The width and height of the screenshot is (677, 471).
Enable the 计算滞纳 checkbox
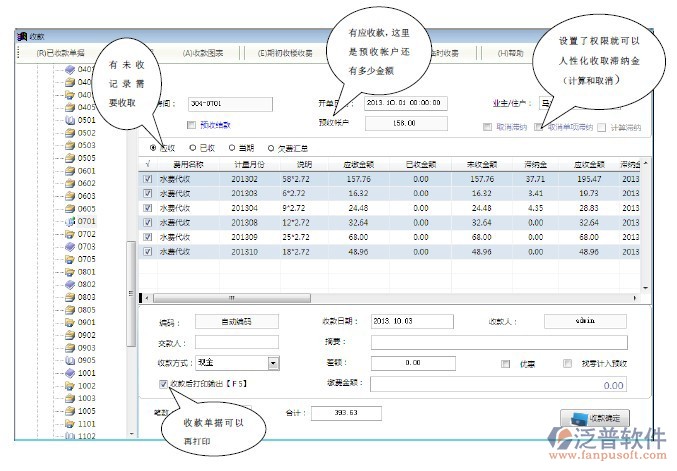602,127
